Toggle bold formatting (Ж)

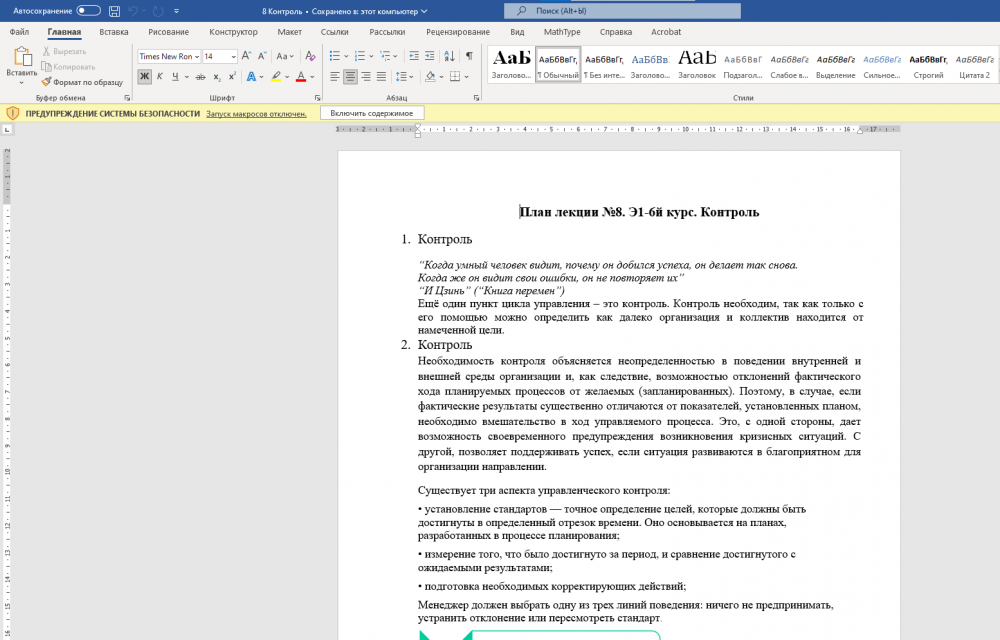pyautogui.click(x=144, y=76)
